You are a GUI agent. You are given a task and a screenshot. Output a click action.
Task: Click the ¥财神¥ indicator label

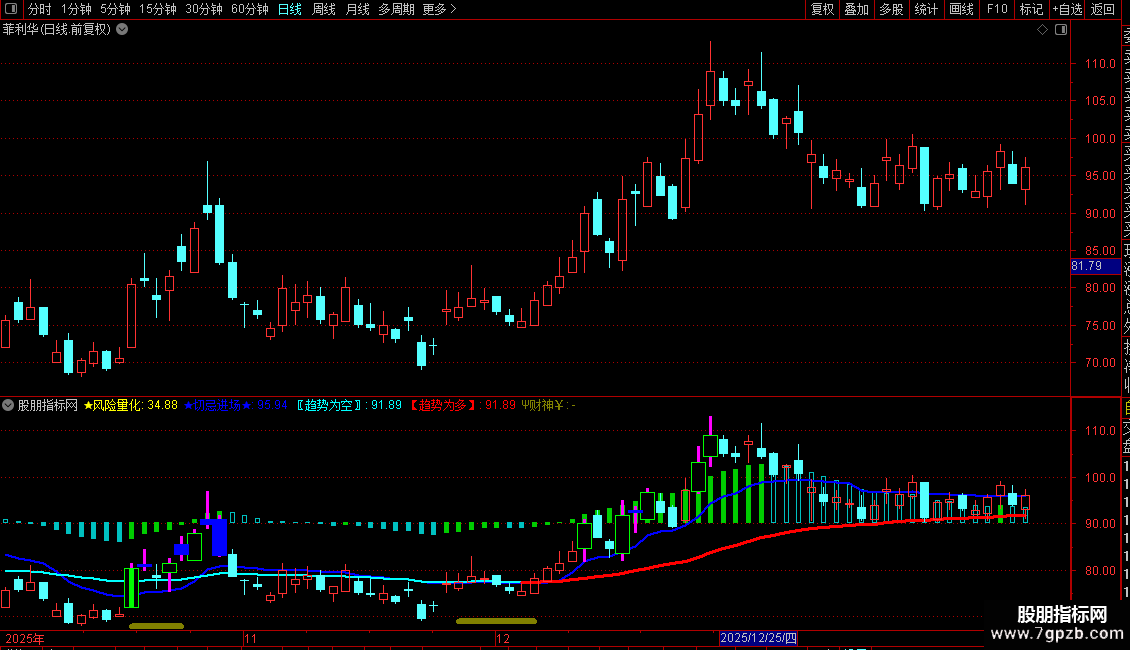click(548, 406)
